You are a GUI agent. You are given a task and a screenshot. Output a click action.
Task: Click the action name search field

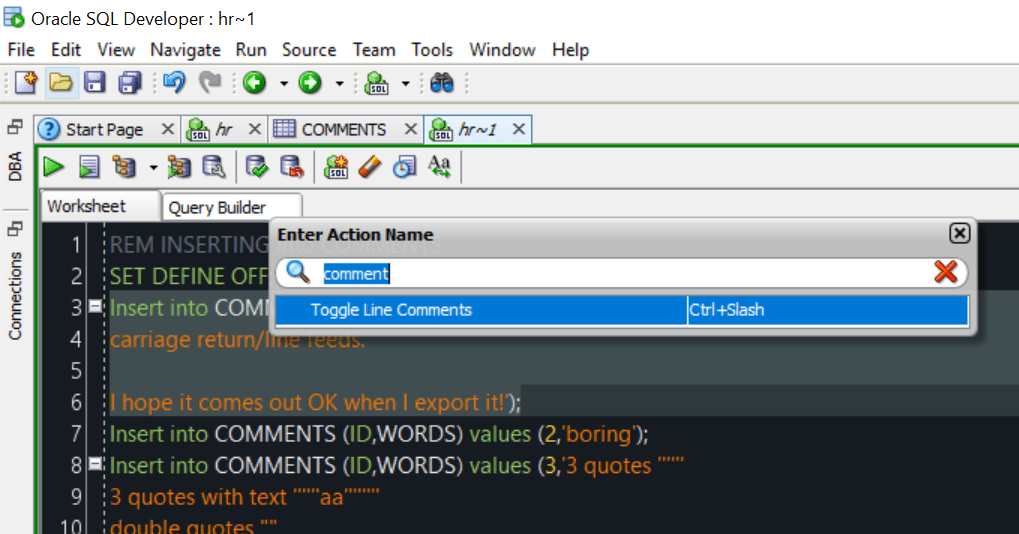tap(622, 273)
